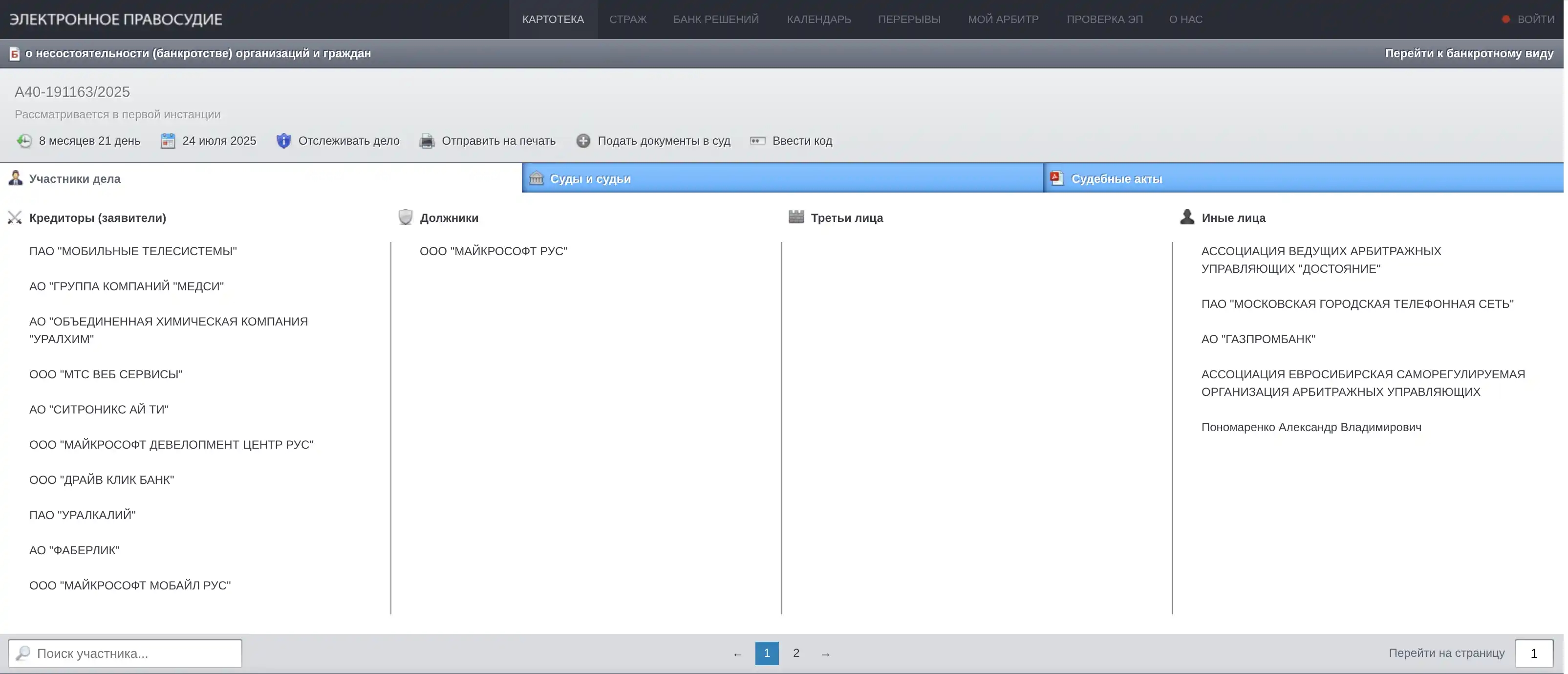Click the Перейти на страницу number field
1568x674 pixels.
pos(1533,653)
